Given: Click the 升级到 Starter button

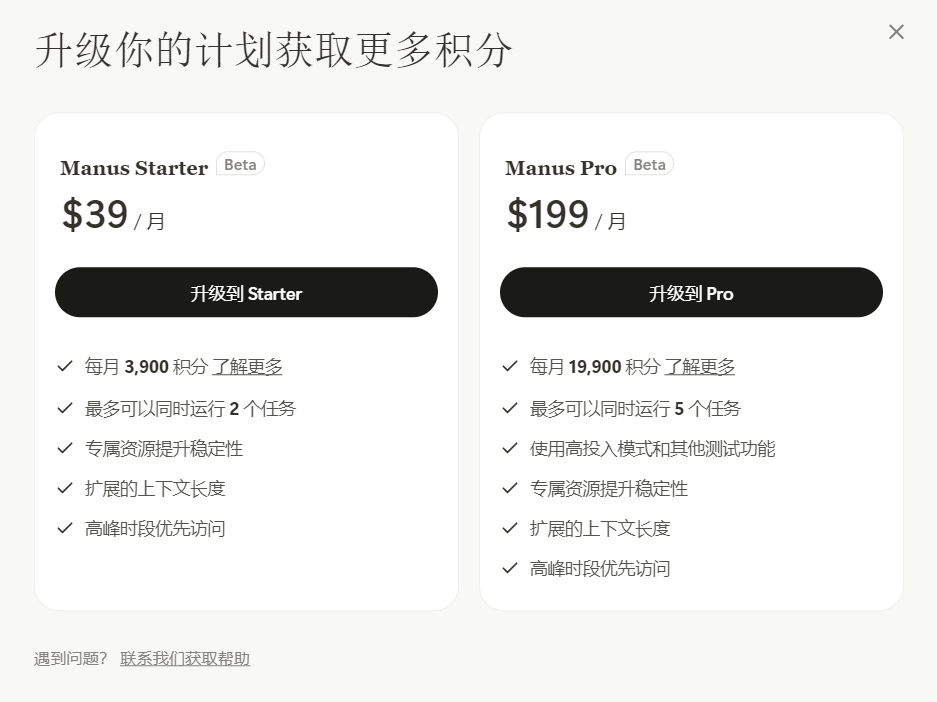Looking at the screenshot, I should (x=246, y=292).
